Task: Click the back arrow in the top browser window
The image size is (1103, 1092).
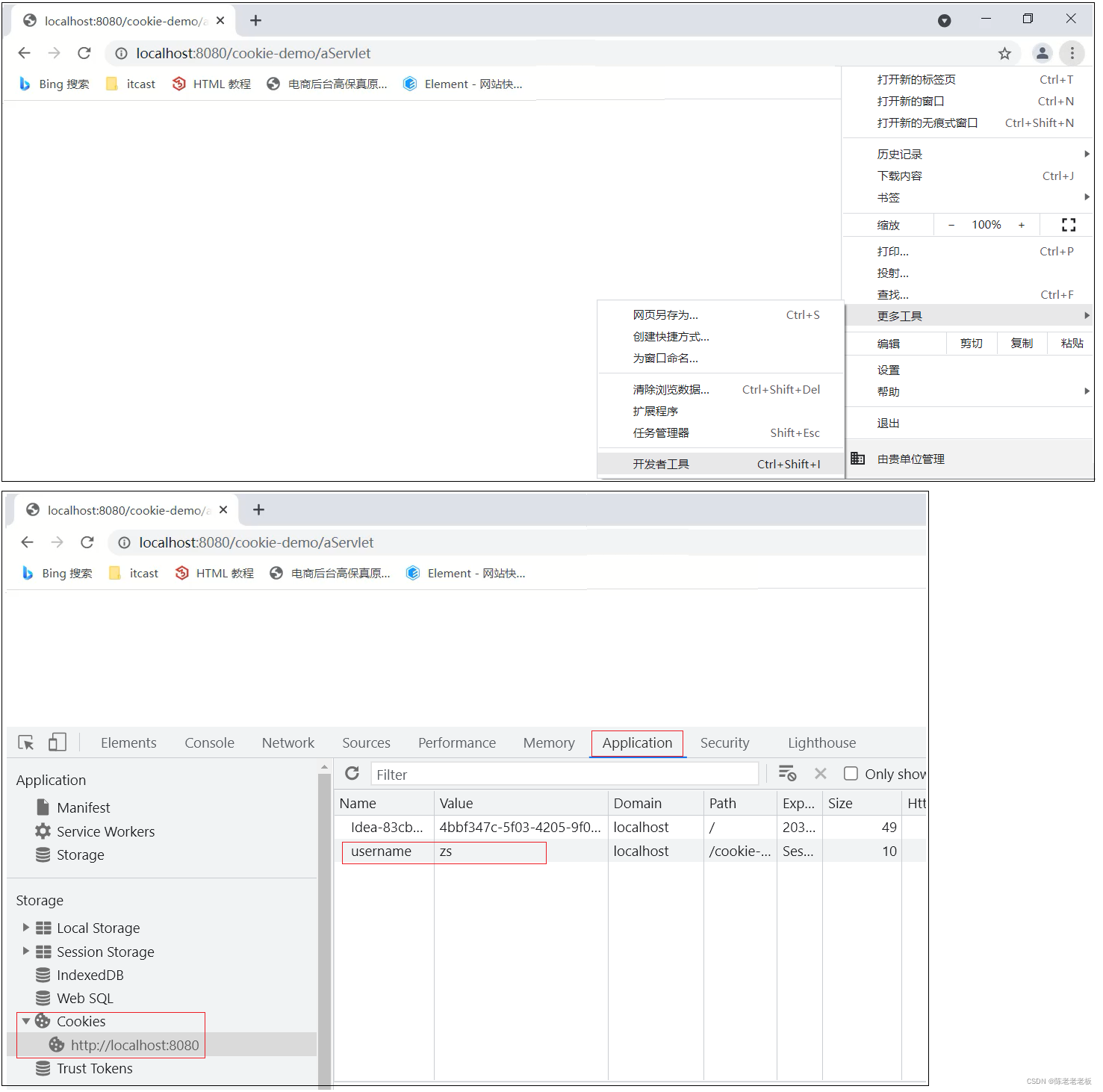Action: click(24, 53)
